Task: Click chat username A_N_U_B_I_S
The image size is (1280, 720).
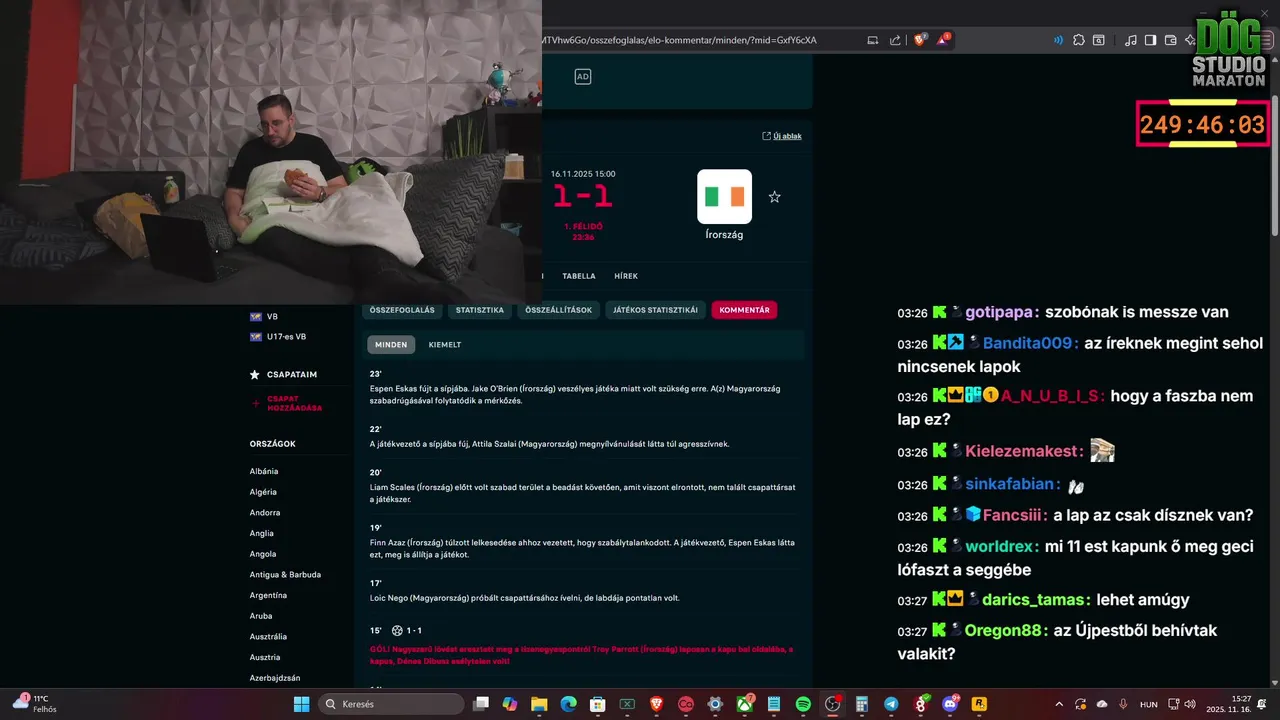Action: [x=1052, y=396]
